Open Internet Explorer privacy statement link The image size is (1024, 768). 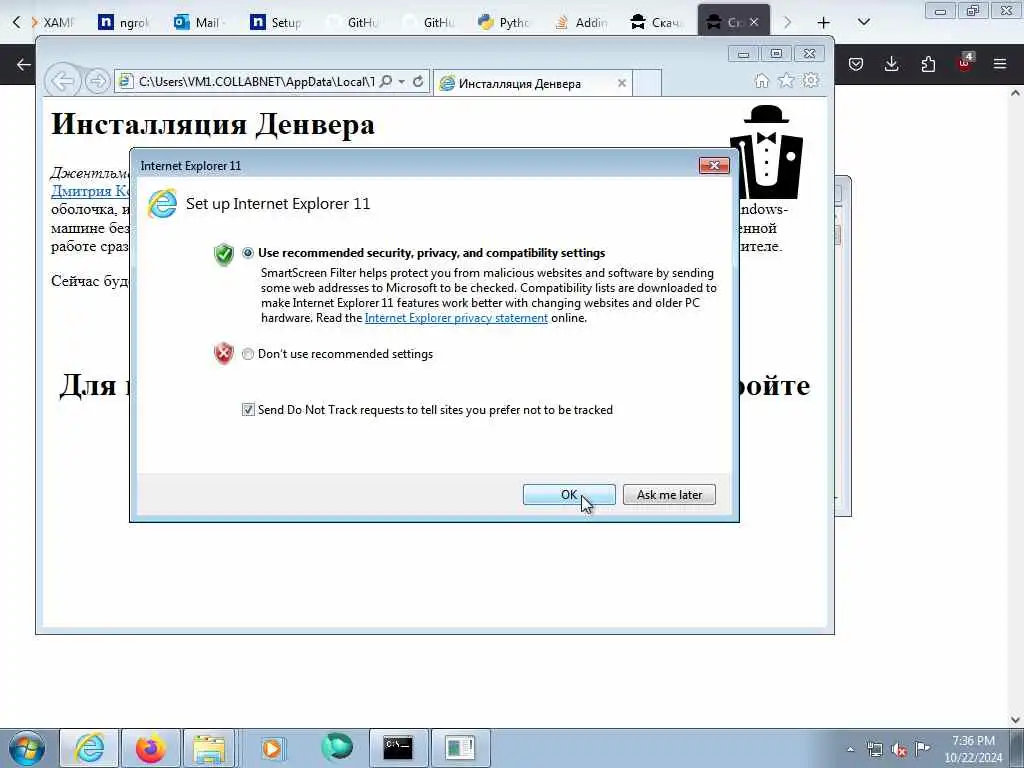pos(456,318)
